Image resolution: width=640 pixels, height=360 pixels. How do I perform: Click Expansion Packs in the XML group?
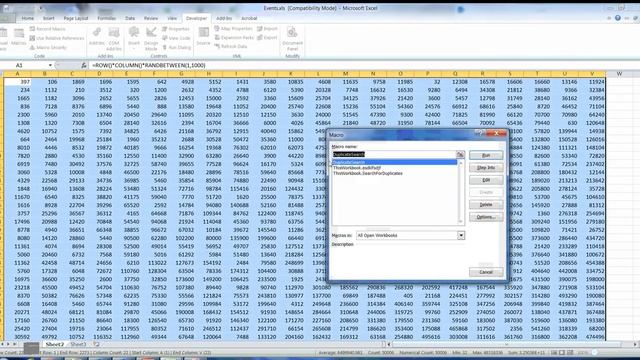(x=234, y=38)
